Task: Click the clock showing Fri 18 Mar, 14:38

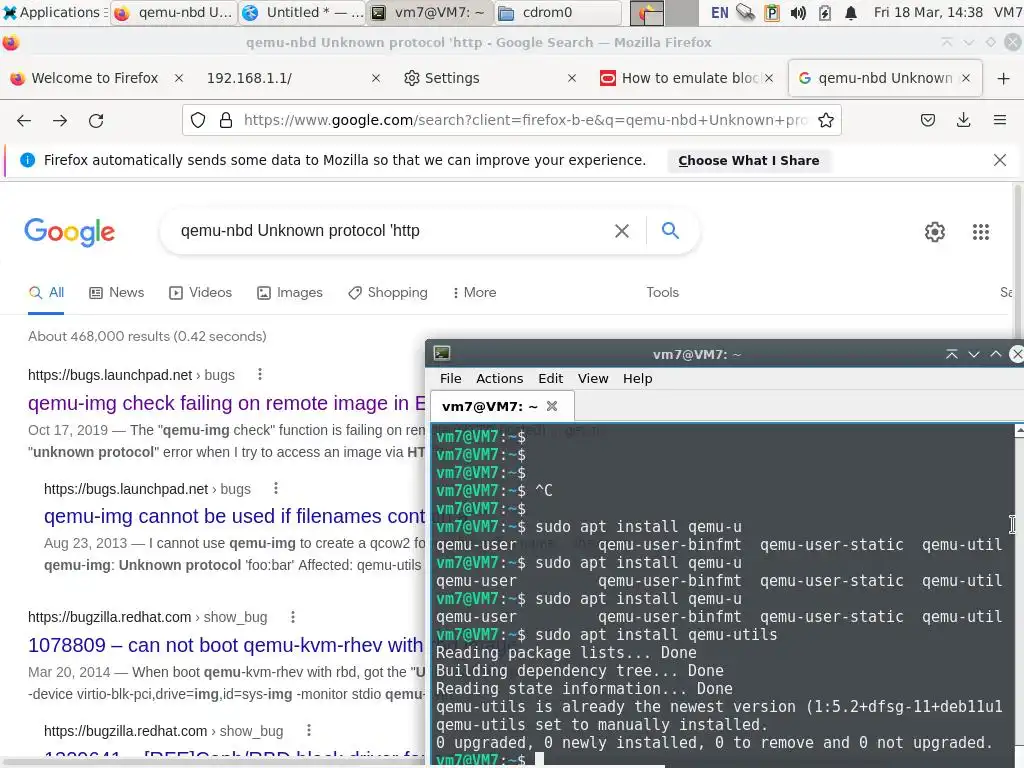Action: pos(928,12)
